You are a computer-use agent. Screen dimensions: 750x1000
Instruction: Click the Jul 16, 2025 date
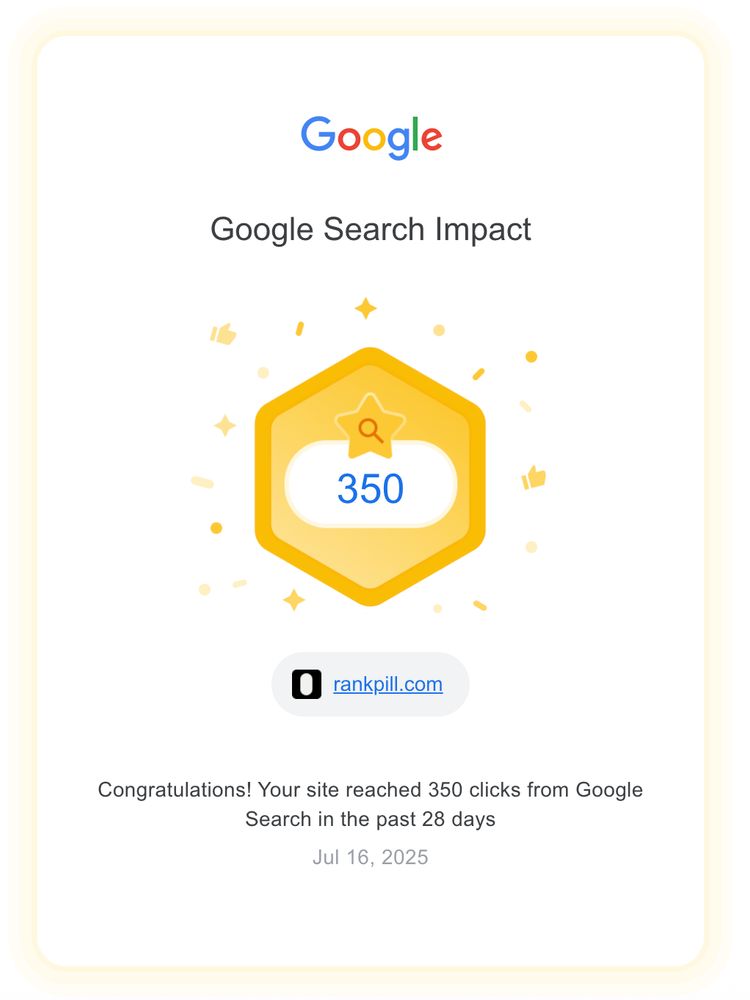coord(371,857)
